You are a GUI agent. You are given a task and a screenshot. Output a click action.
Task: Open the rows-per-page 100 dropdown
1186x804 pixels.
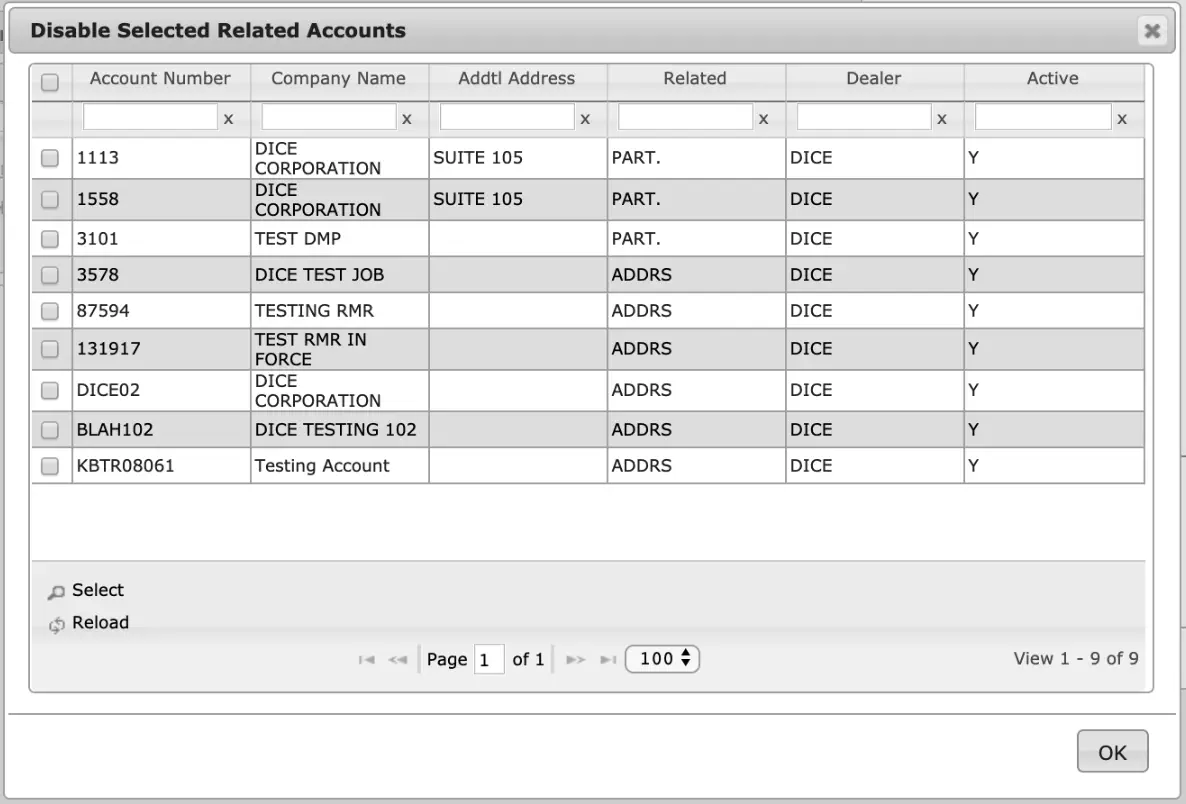tap(662, 659)
